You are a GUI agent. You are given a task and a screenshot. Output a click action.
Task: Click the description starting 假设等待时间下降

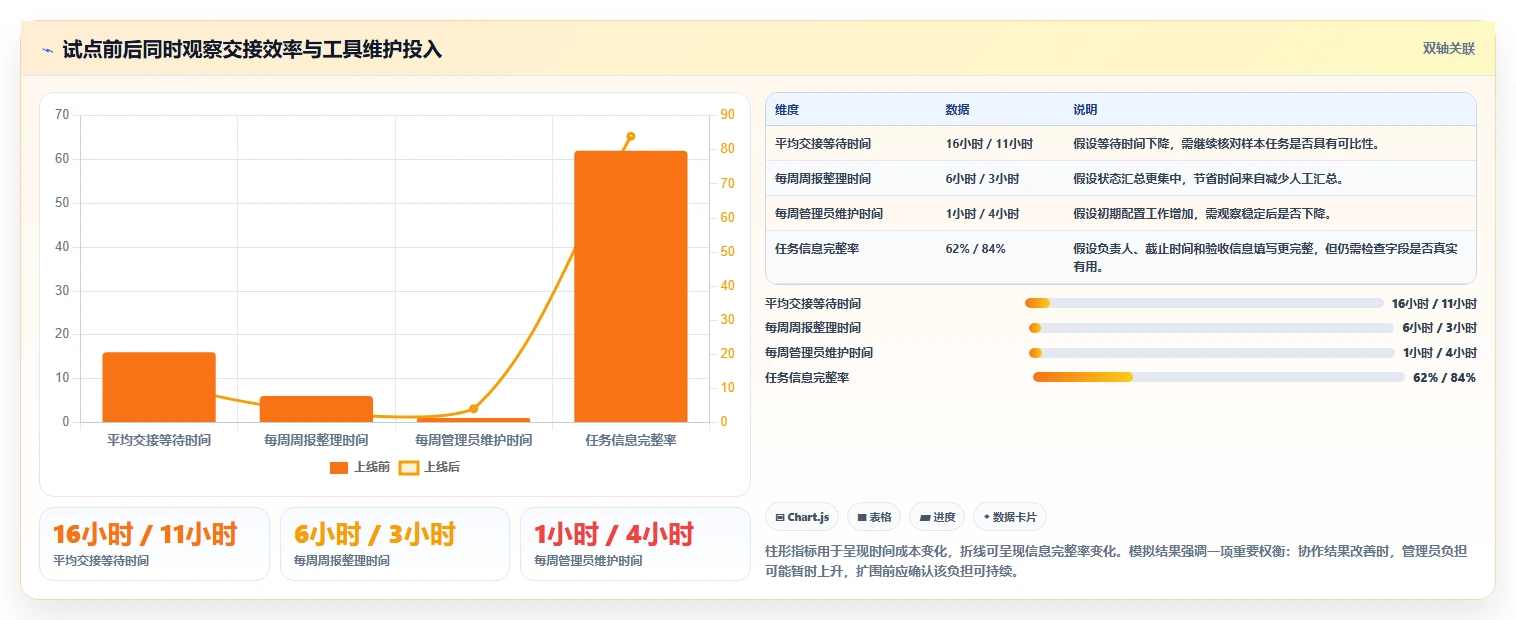tap(1227, 144)
